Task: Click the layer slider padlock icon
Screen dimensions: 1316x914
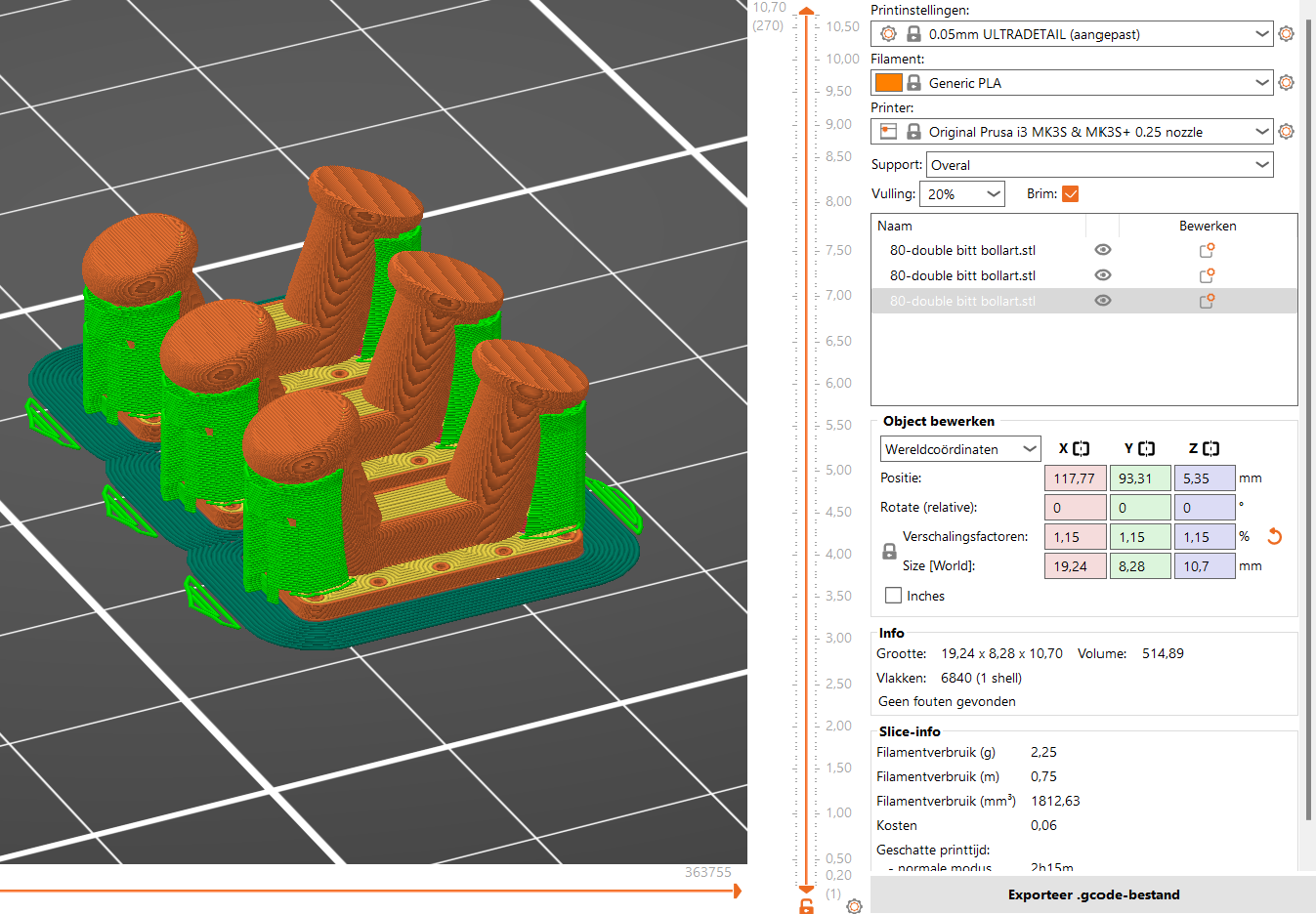Action: pos(806,906)
